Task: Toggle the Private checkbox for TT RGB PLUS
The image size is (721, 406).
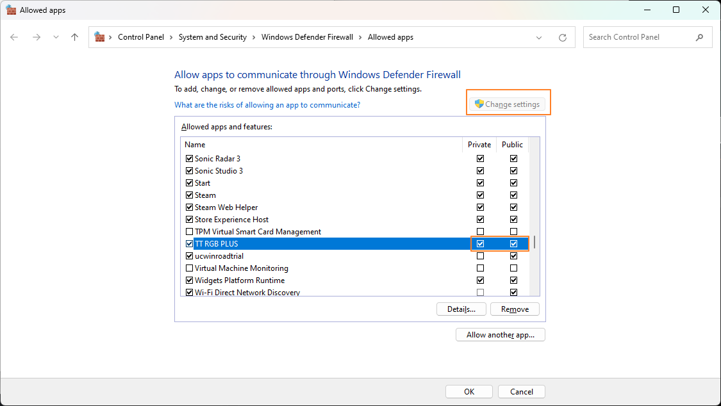Action: [x=480, y=244]
